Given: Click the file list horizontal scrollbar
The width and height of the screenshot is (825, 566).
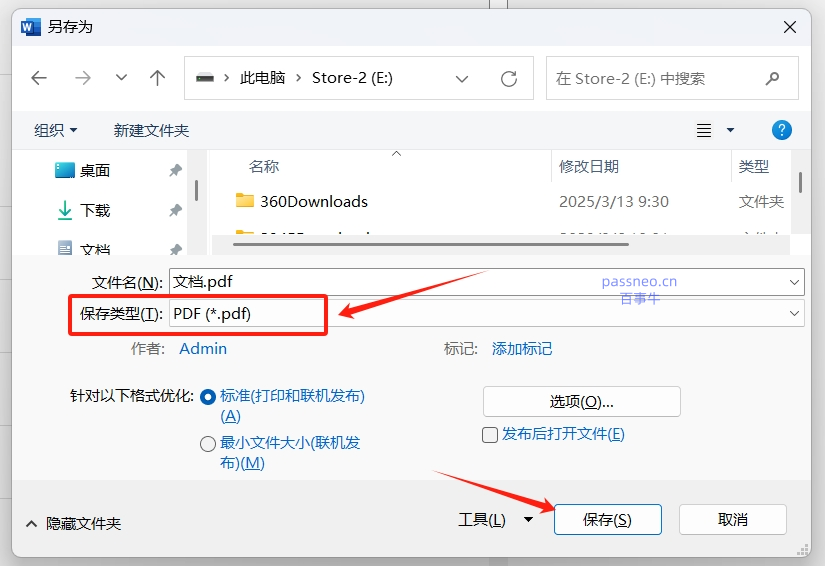Looking at the screenshot, I should pos(431,244).
